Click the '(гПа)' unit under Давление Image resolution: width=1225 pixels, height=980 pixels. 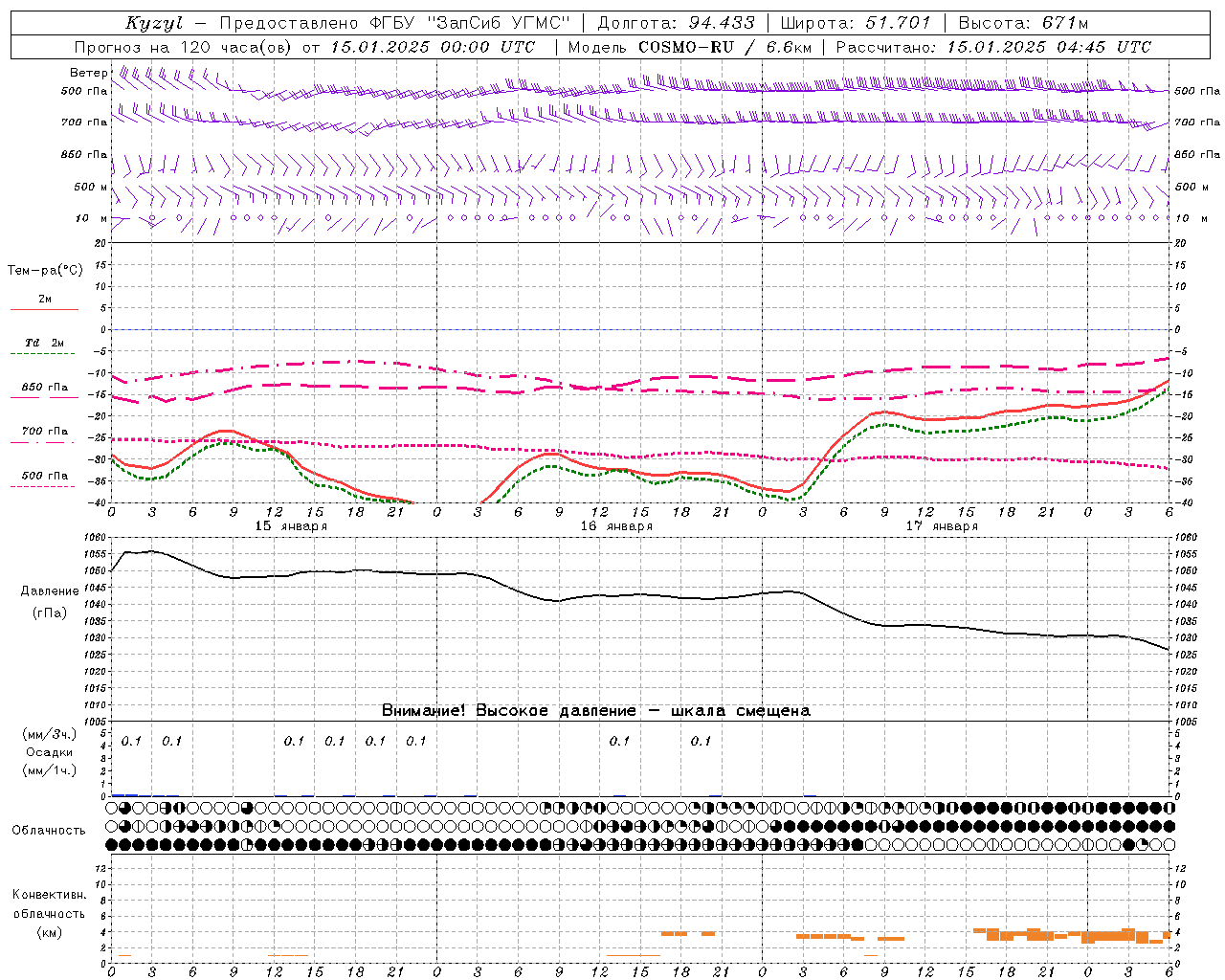click(x=50, y=613)
